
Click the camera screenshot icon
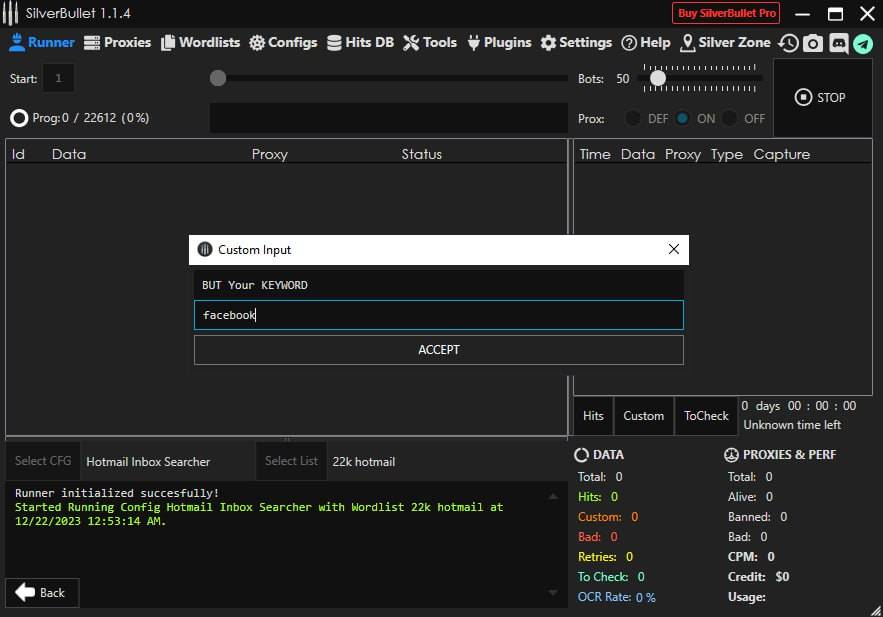point(814,43)
